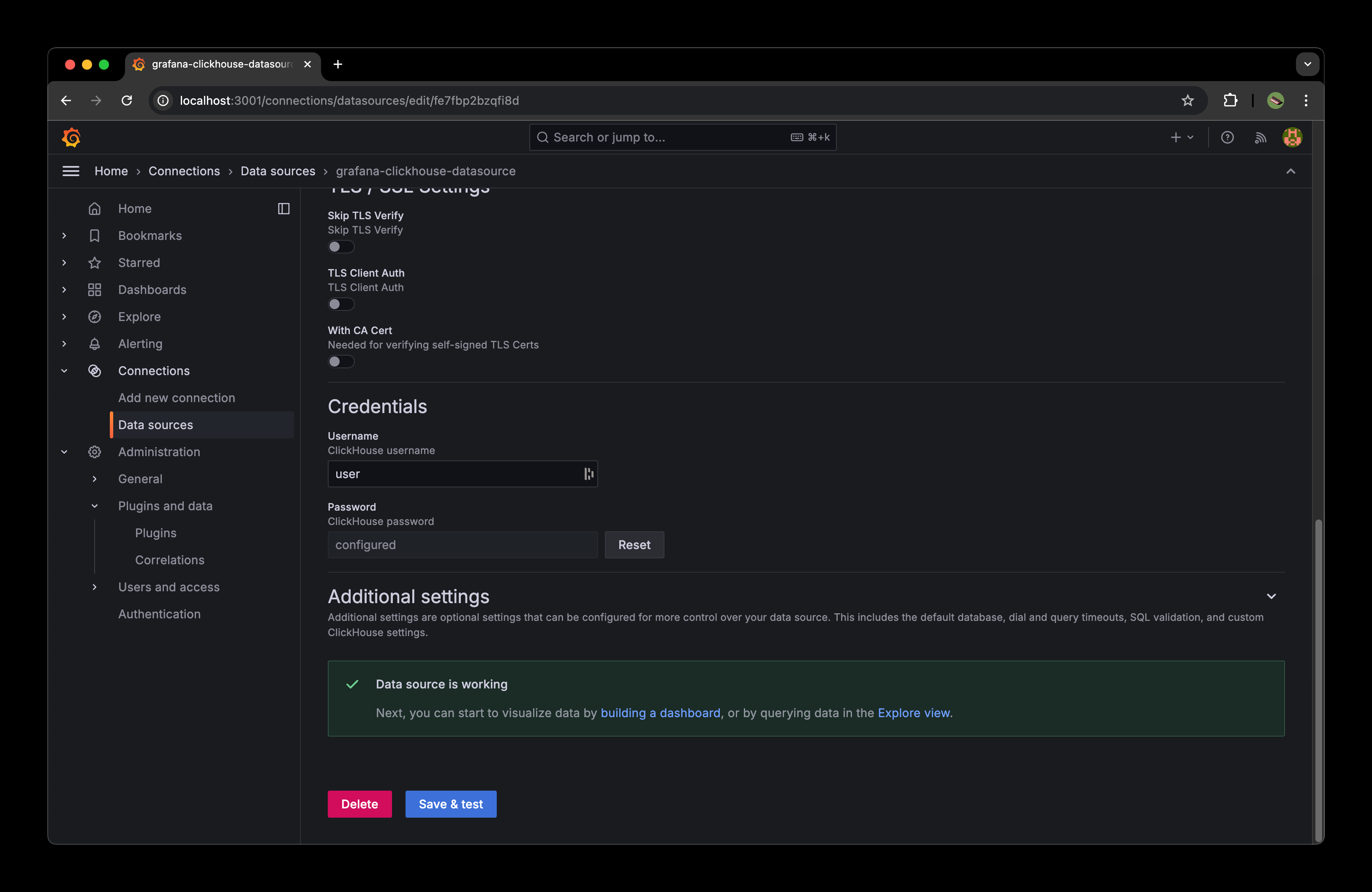Enable the With CA Cert option
1372x892 pixels.
tap(341, 361)
